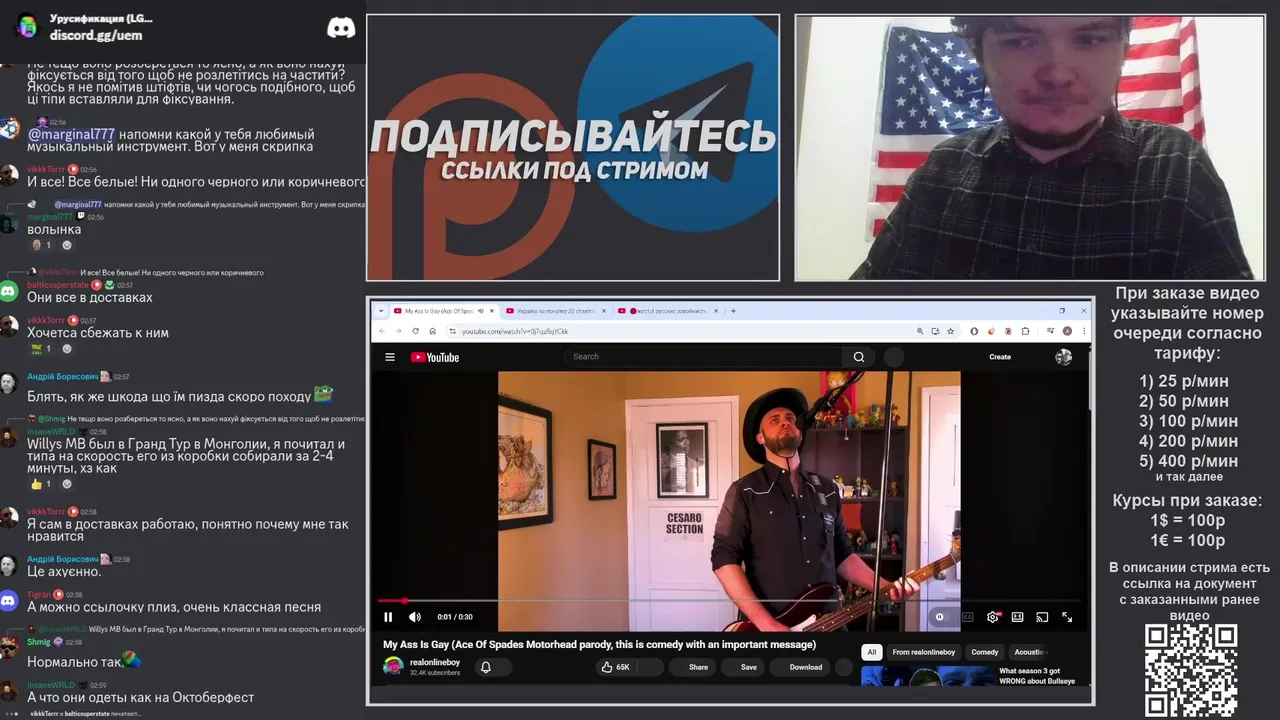Open browser Extensions puzzle icon
Screen dimensions: 1280x720
1026,331
